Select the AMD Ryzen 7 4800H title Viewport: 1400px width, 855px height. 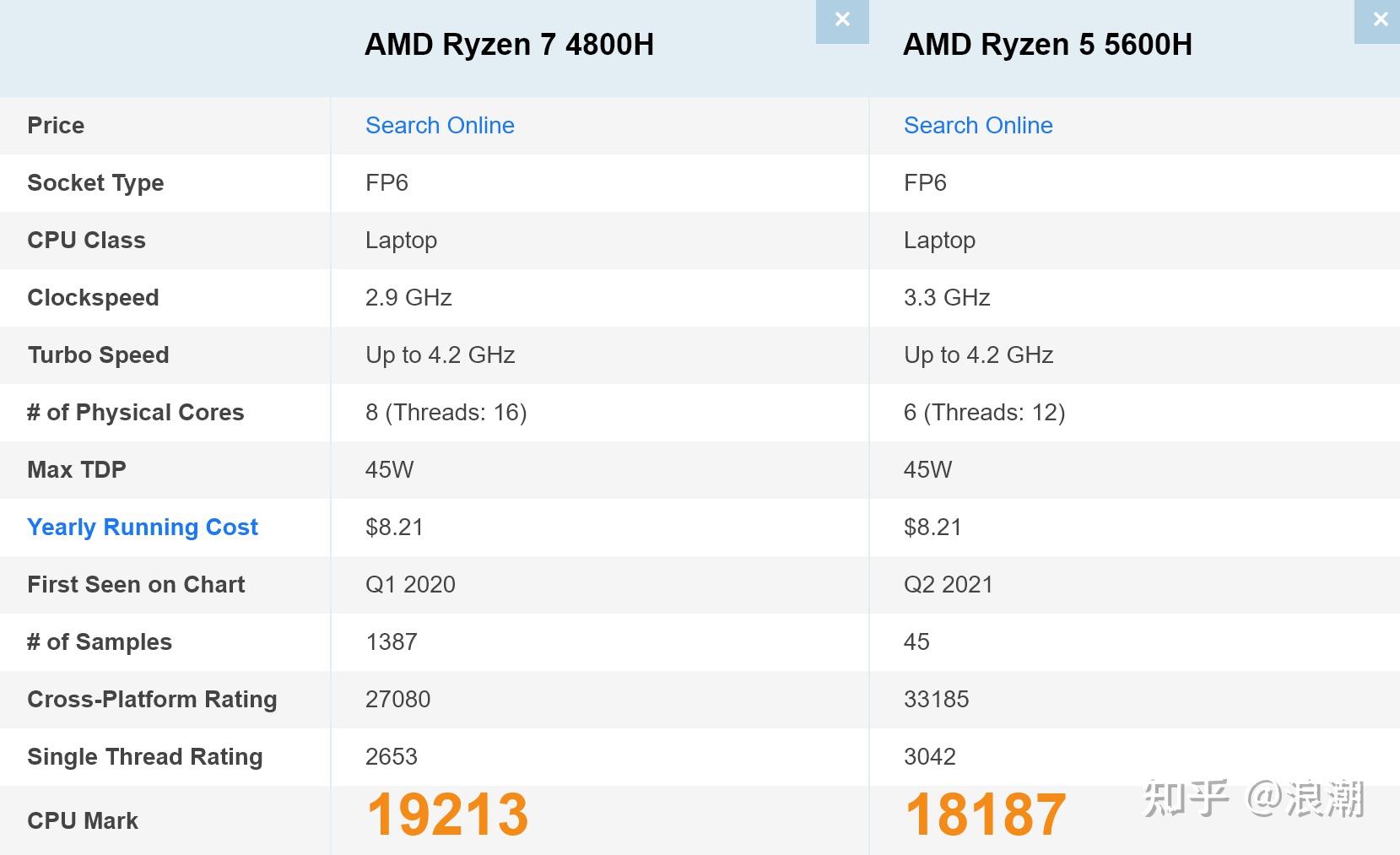[x=511, y=45]
